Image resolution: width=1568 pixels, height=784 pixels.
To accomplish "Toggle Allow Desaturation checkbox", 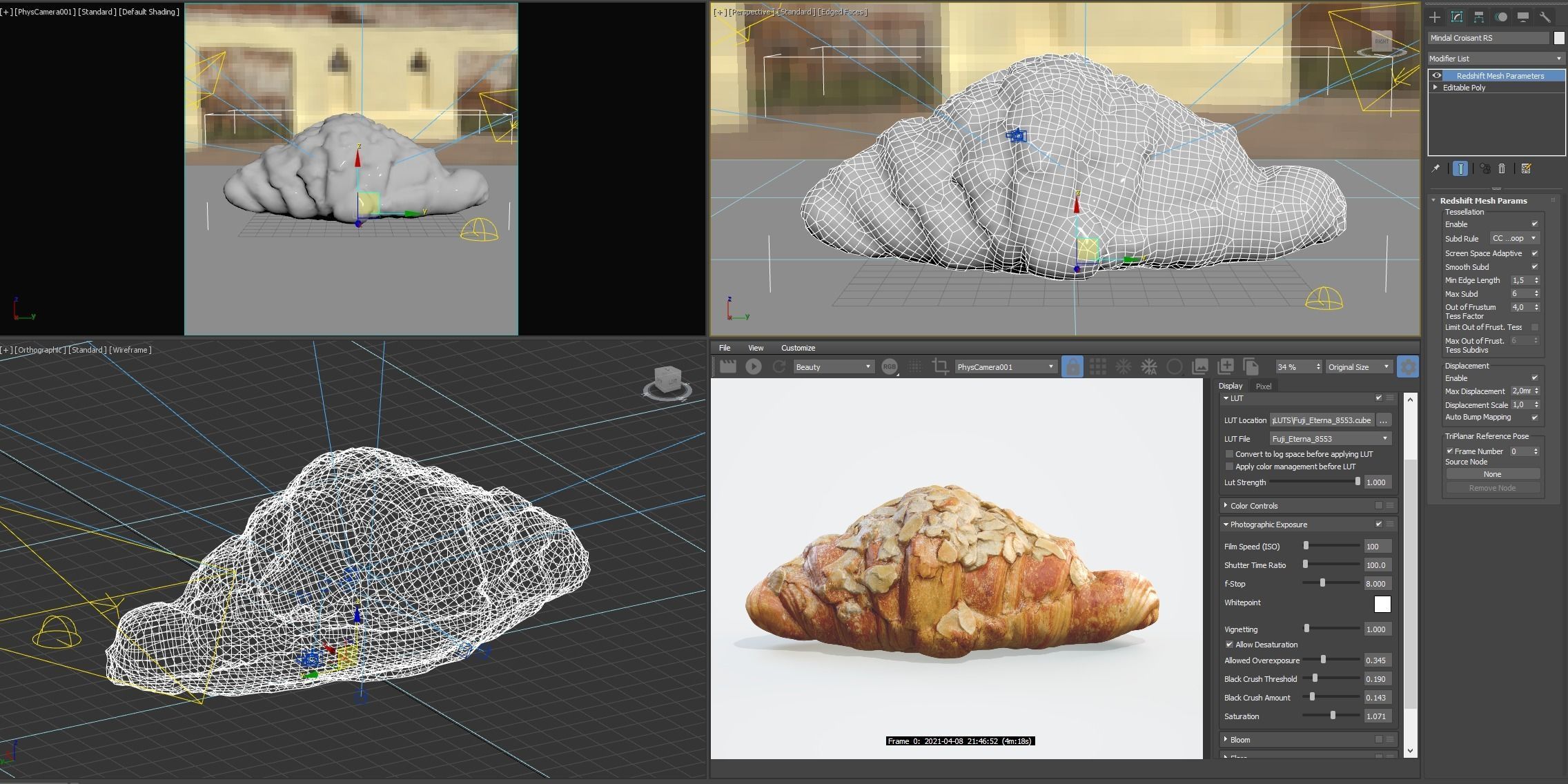I will [x=1229, y=645].
